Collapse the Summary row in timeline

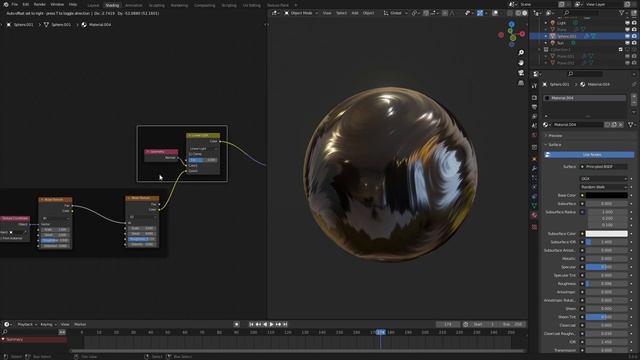tap(3, 339)
